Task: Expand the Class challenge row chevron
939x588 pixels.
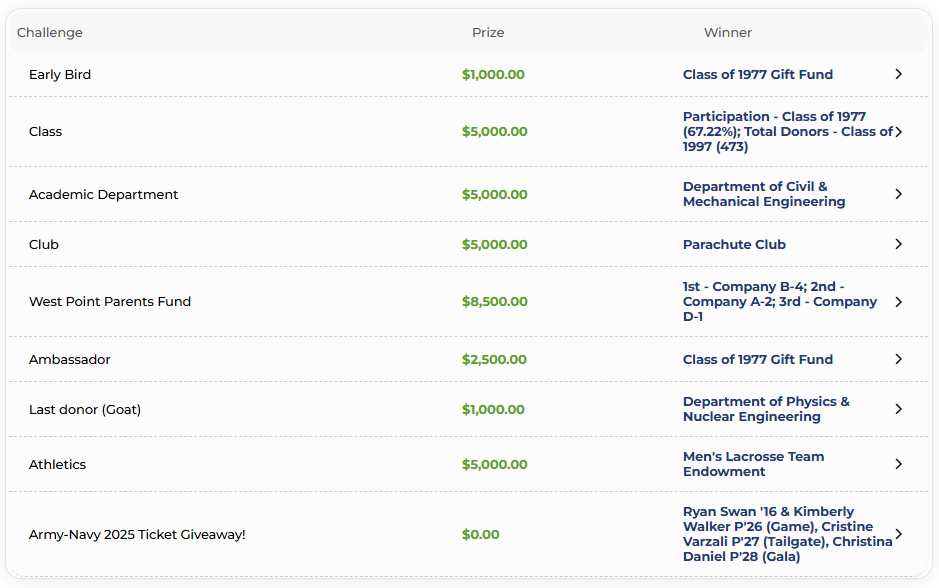Action: (x=898, y=132)
